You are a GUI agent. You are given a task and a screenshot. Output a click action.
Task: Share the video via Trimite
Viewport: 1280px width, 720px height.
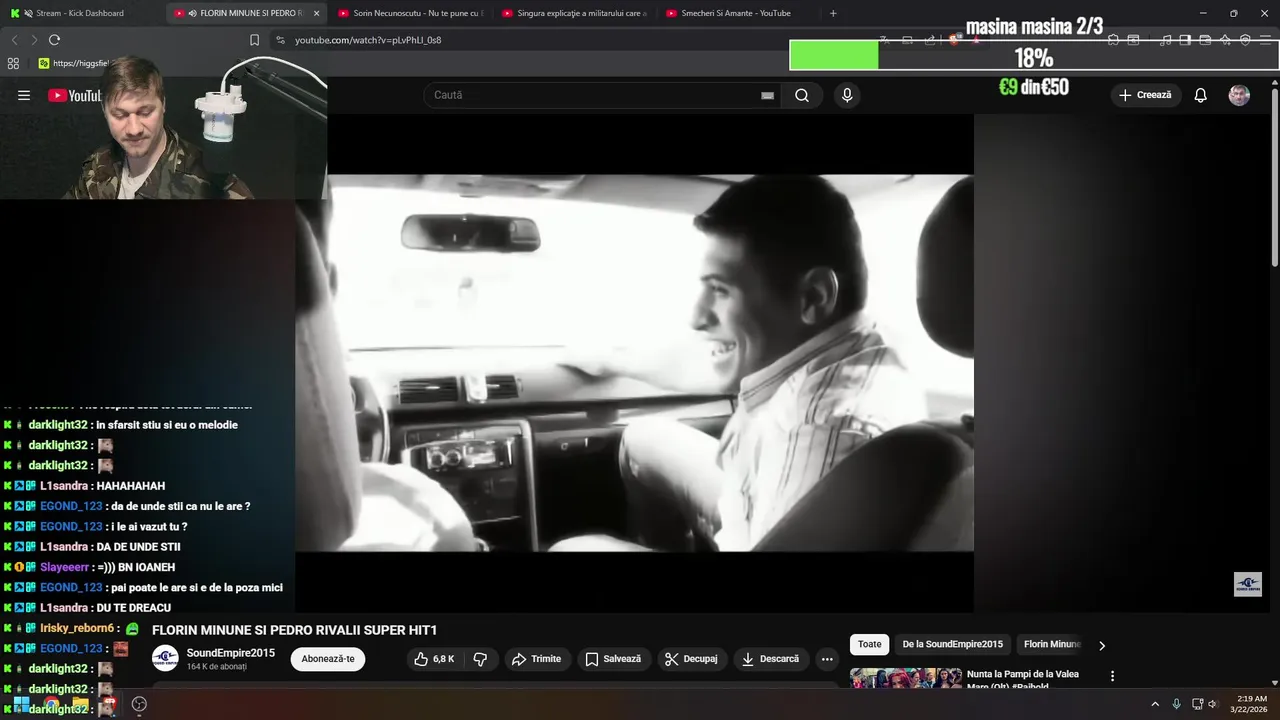click(x=536, y=659)
